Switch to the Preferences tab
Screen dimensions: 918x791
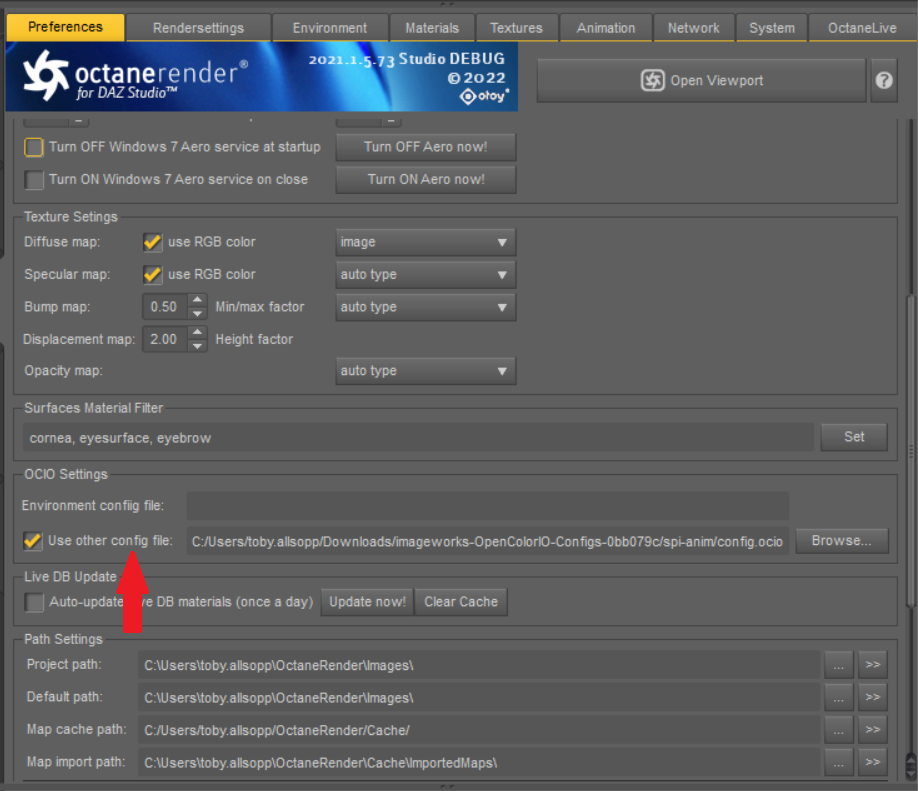click(x=65, y=27)
